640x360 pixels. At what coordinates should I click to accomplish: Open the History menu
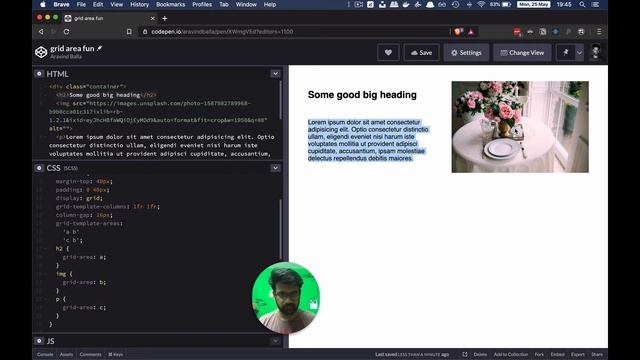(140, 4)
